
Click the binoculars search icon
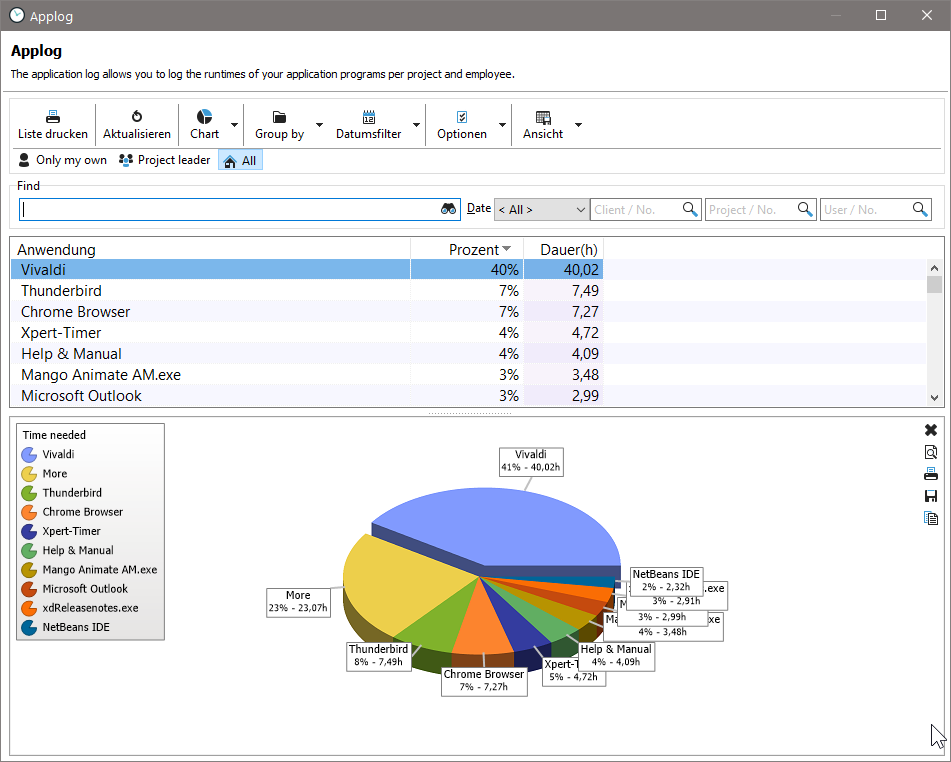click(x=448, y=209)
